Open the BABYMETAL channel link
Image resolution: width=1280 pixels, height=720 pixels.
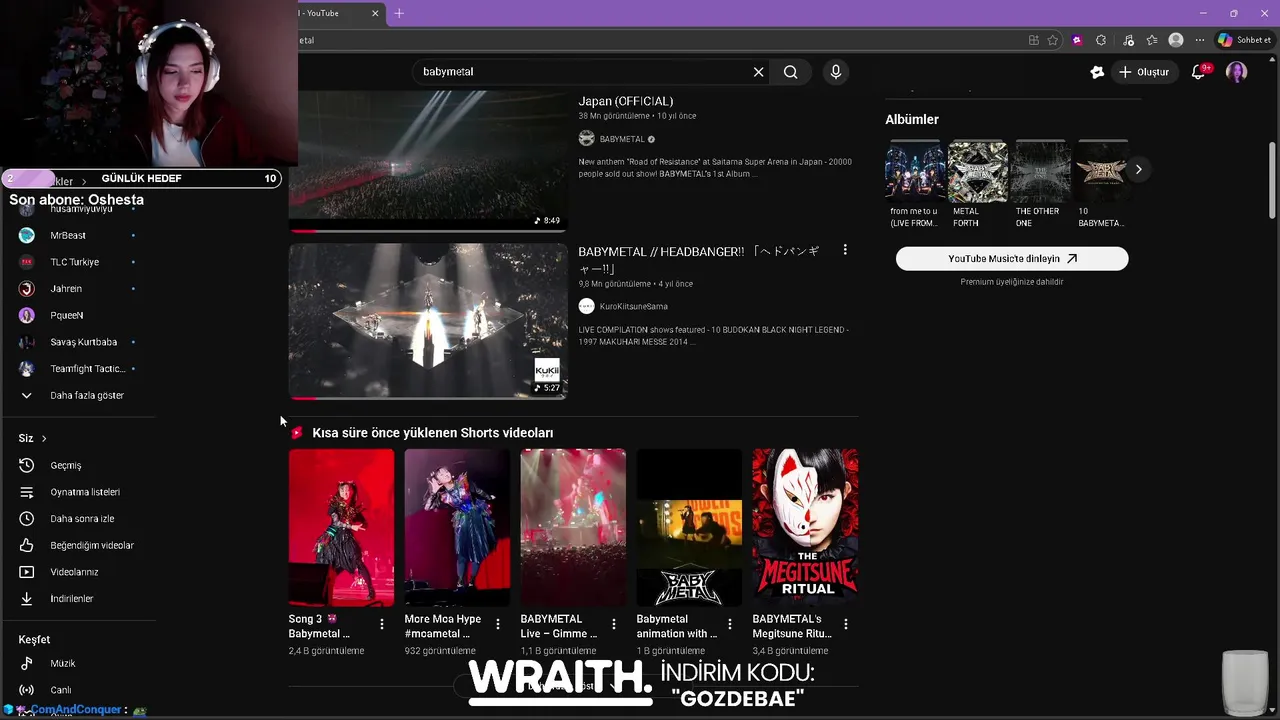pyautogui.click(x=622, y=139)
